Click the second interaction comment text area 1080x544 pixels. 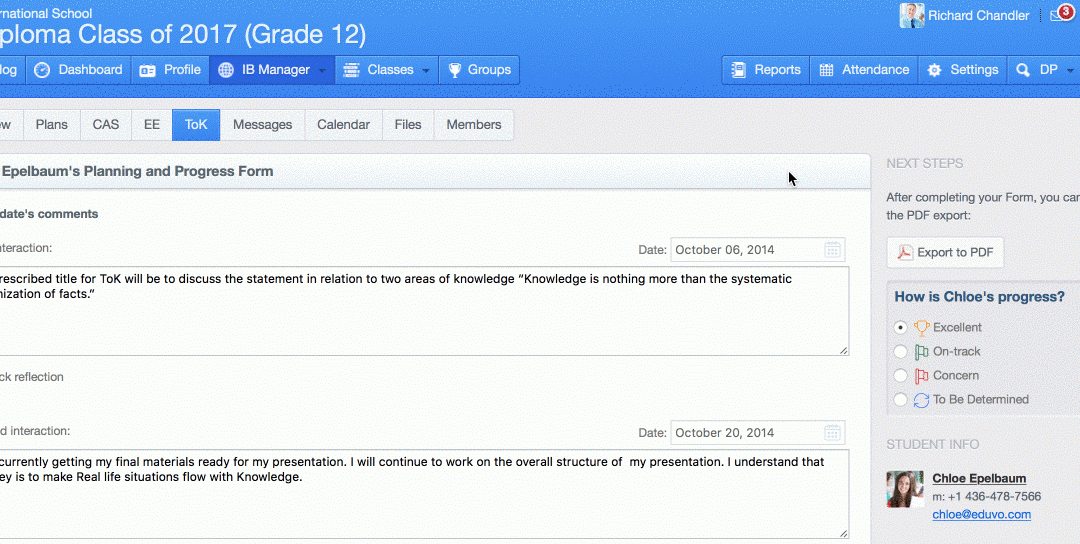coord(424,494)
